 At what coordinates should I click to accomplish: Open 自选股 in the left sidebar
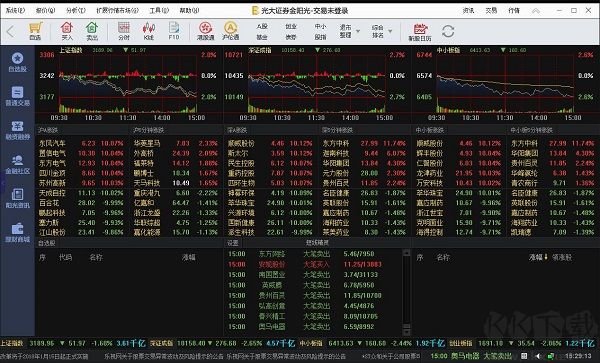click(x=17, y=62)
